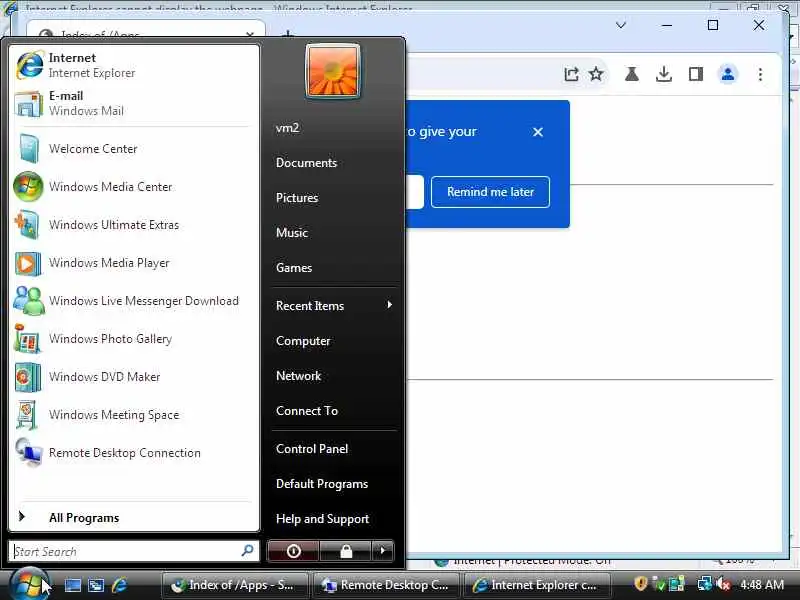
Task: Click the power sleep button
Action: point(293,551)
